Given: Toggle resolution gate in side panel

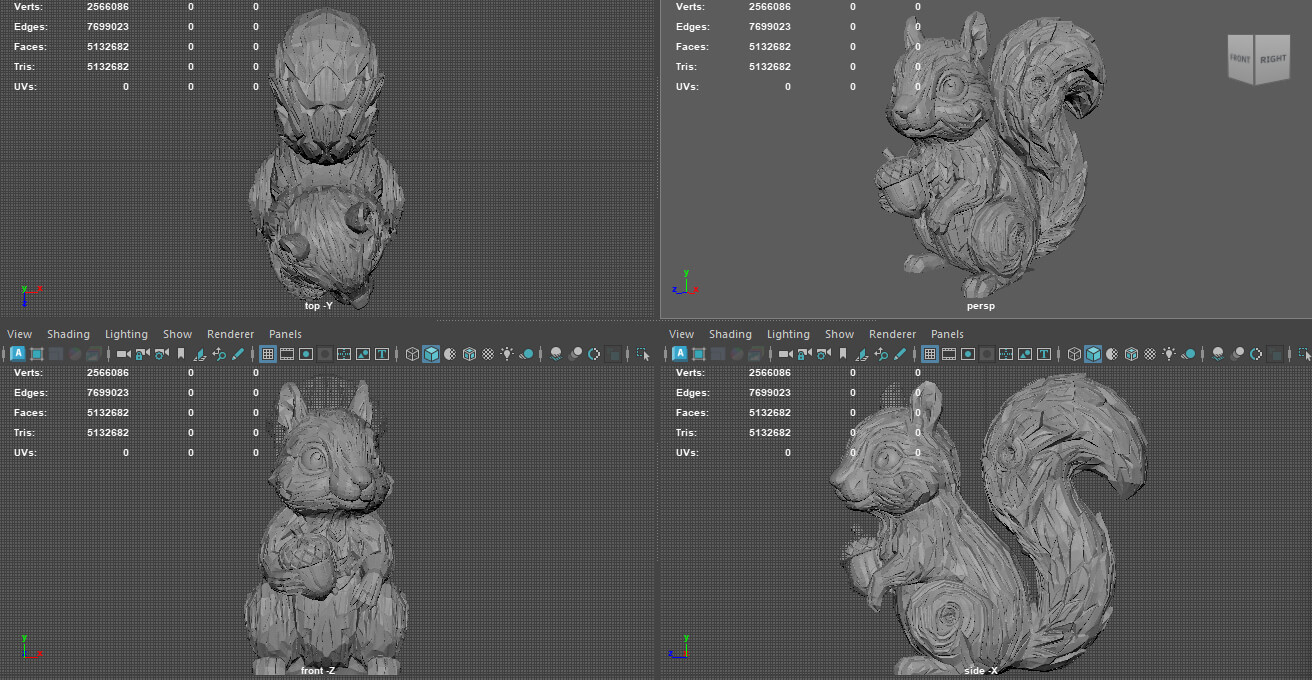Looking at the screenshot, I should click(968, 354).
